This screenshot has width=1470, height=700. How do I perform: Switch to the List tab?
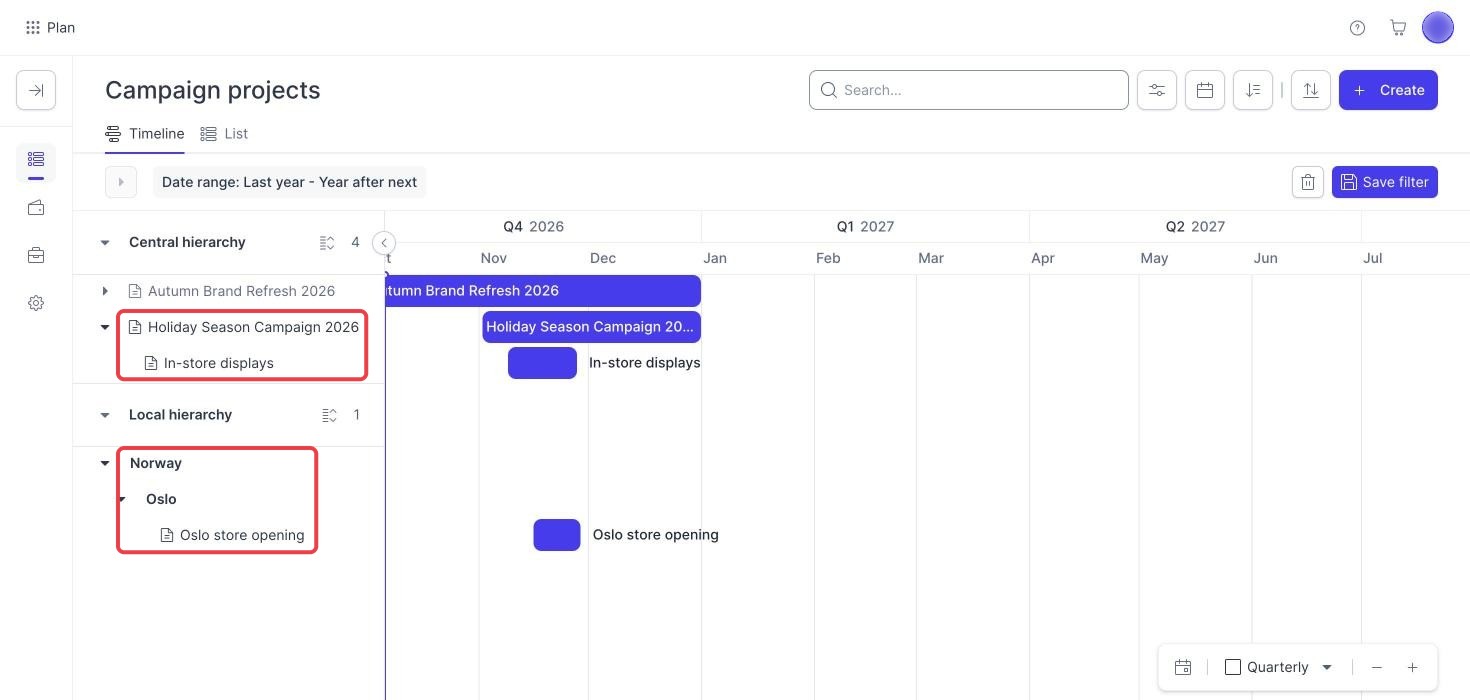tap(224, 133)
